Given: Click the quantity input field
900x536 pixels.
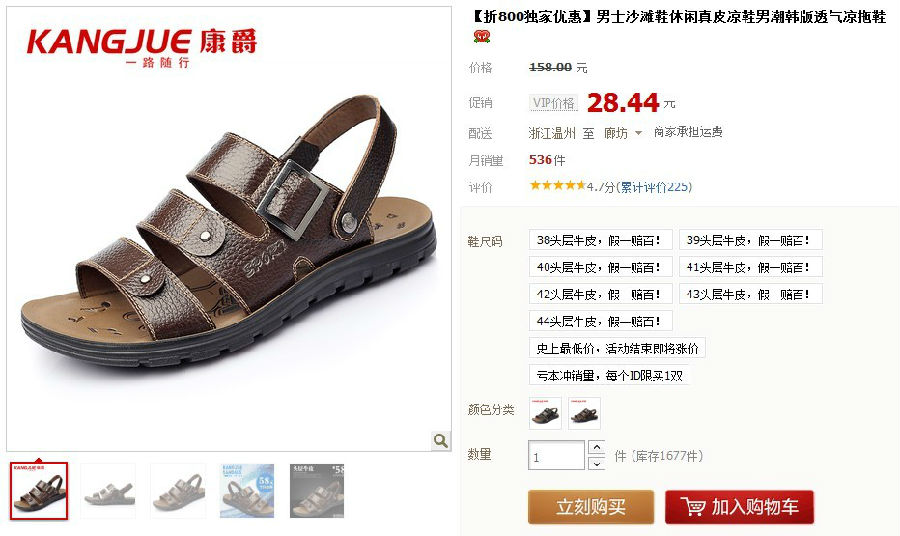Looking at the screenshot, I should point(556,455).
